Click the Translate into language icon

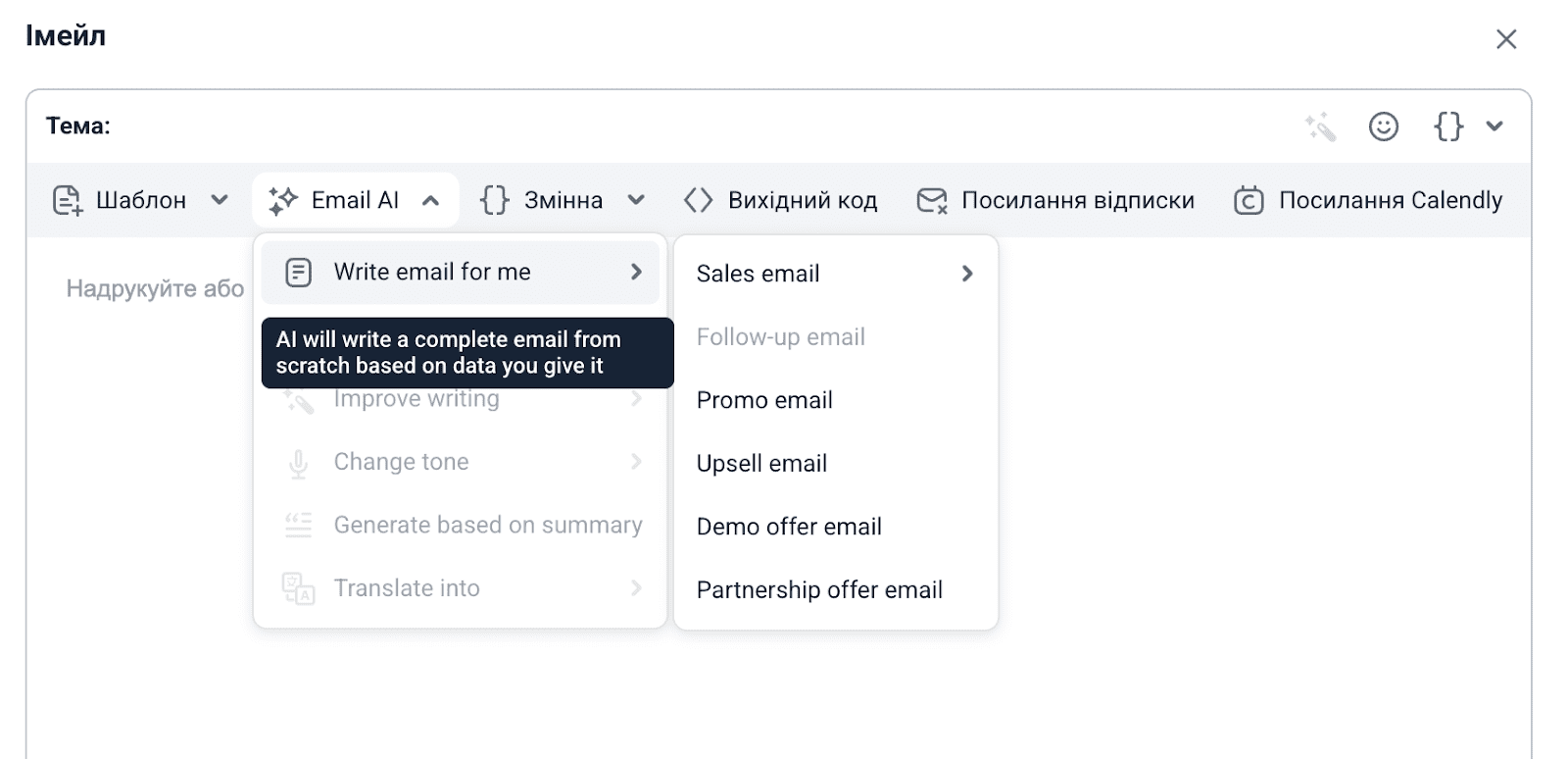(x=299, y=587)
